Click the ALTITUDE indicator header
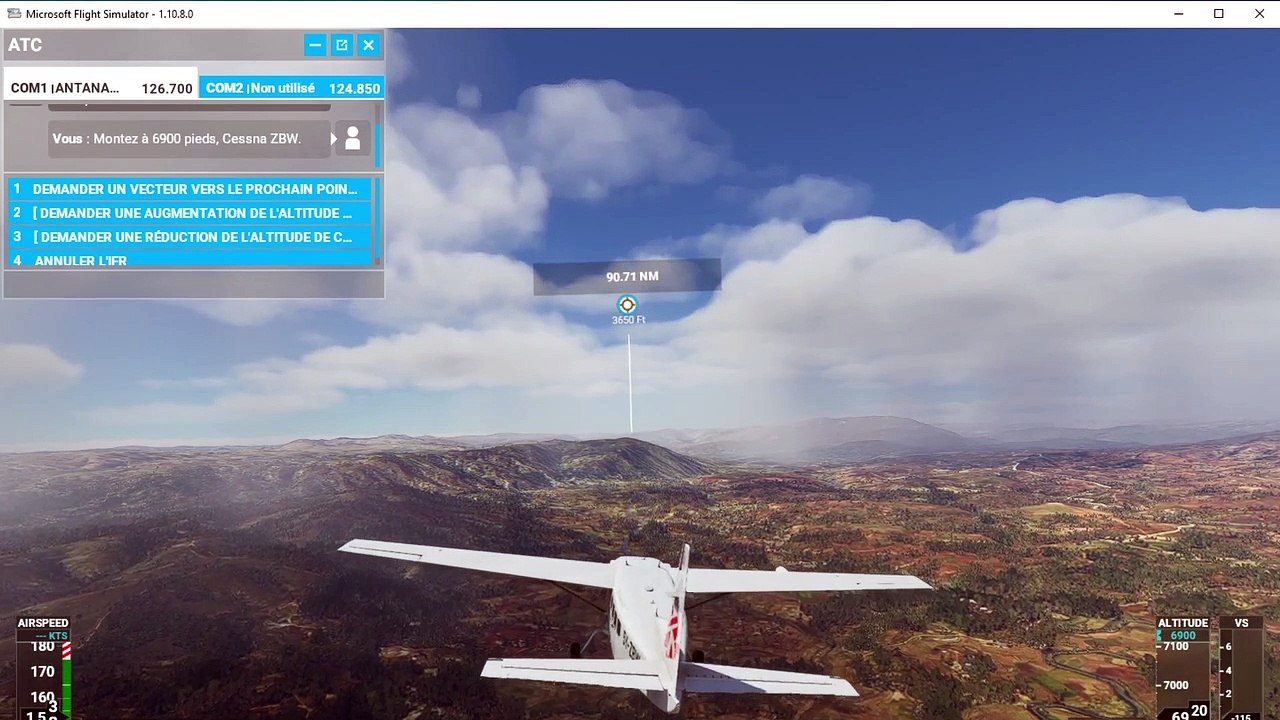Viewport: 1280px width, 720px height. [x=1183, y=623]
